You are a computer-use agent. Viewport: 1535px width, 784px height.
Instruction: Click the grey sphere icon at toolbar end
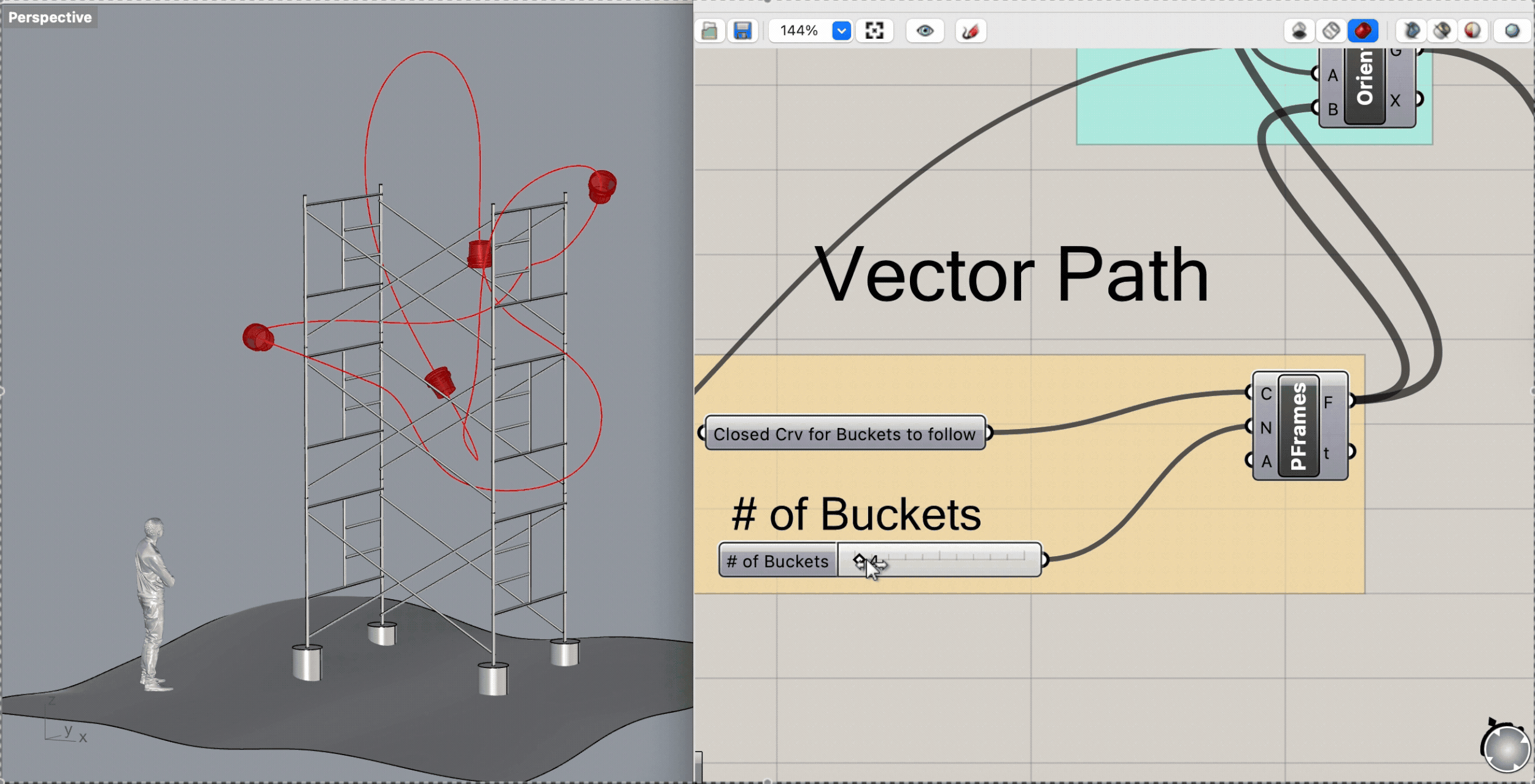(1512, 31)
